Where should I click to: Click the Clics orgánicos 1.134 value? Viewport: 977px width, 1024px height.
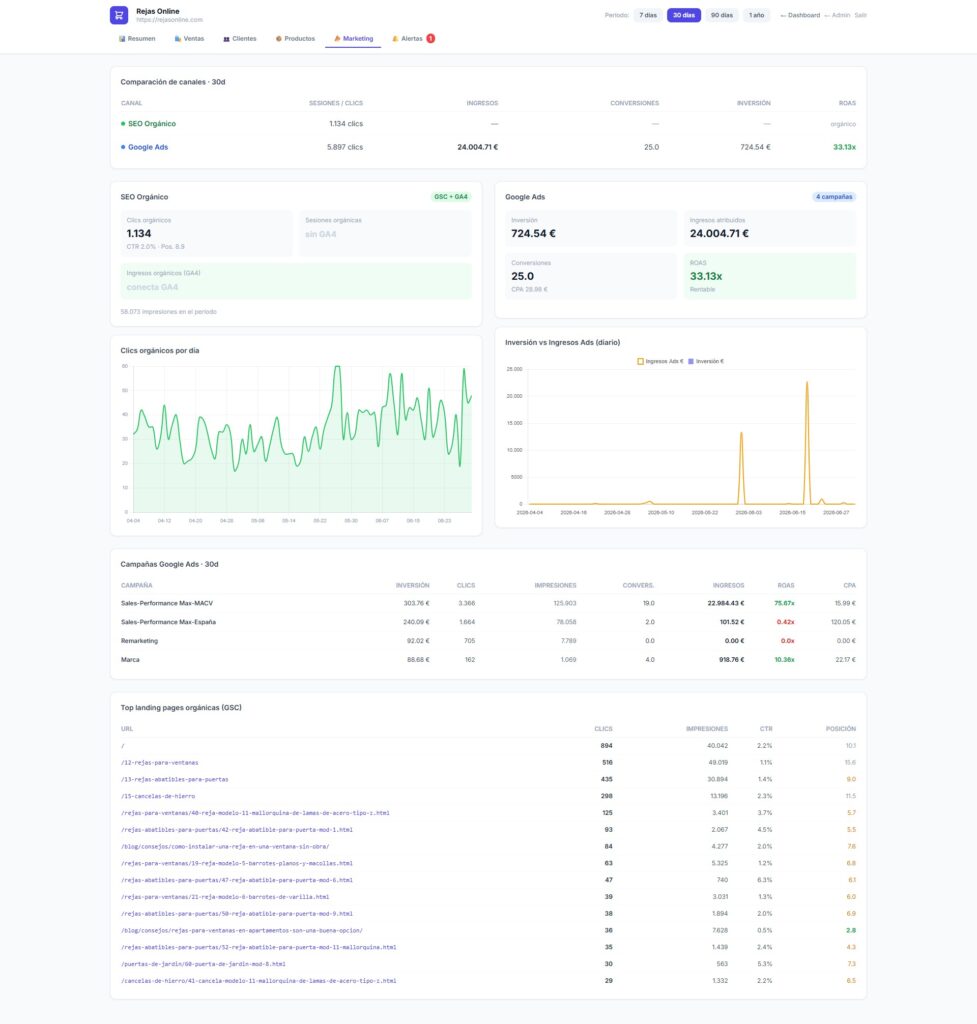click(x=139, y=233)
